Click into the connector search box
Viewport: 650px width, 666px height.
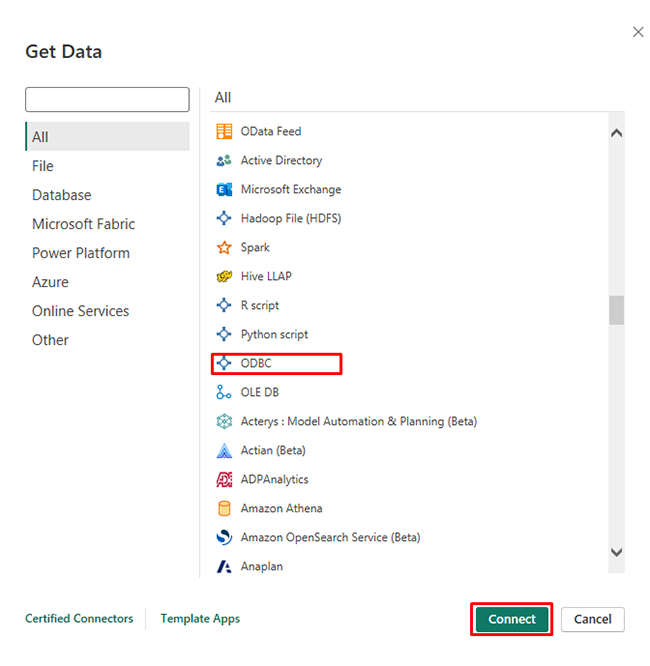[x=107, y=99]
